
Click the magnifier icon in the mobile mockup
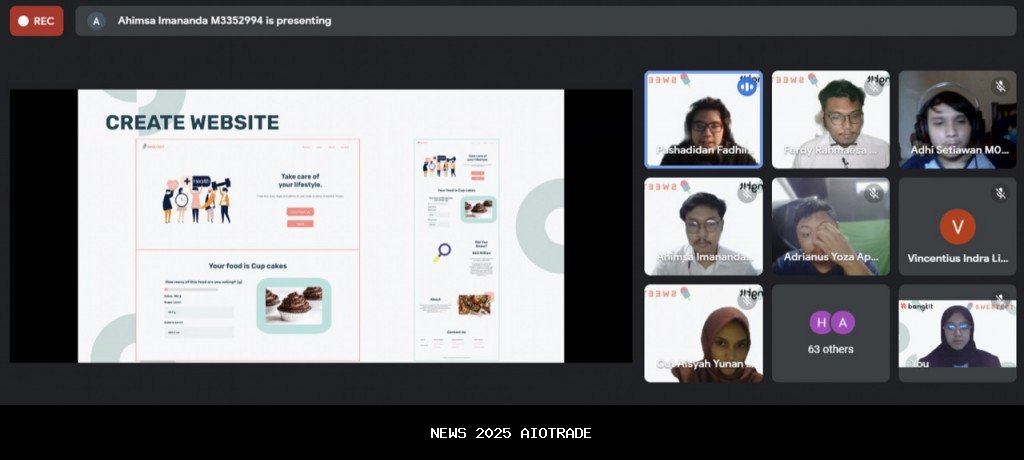[441, 252]
